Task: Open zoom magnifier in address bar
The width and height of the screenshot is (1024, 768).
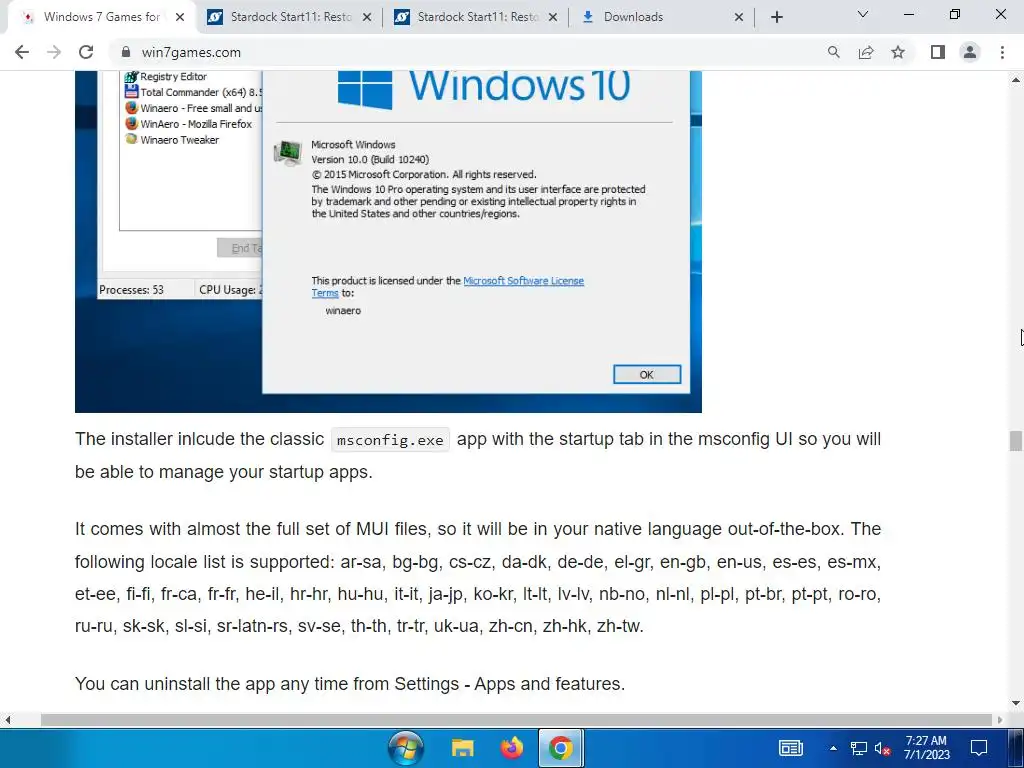Action: pos(833,52)
